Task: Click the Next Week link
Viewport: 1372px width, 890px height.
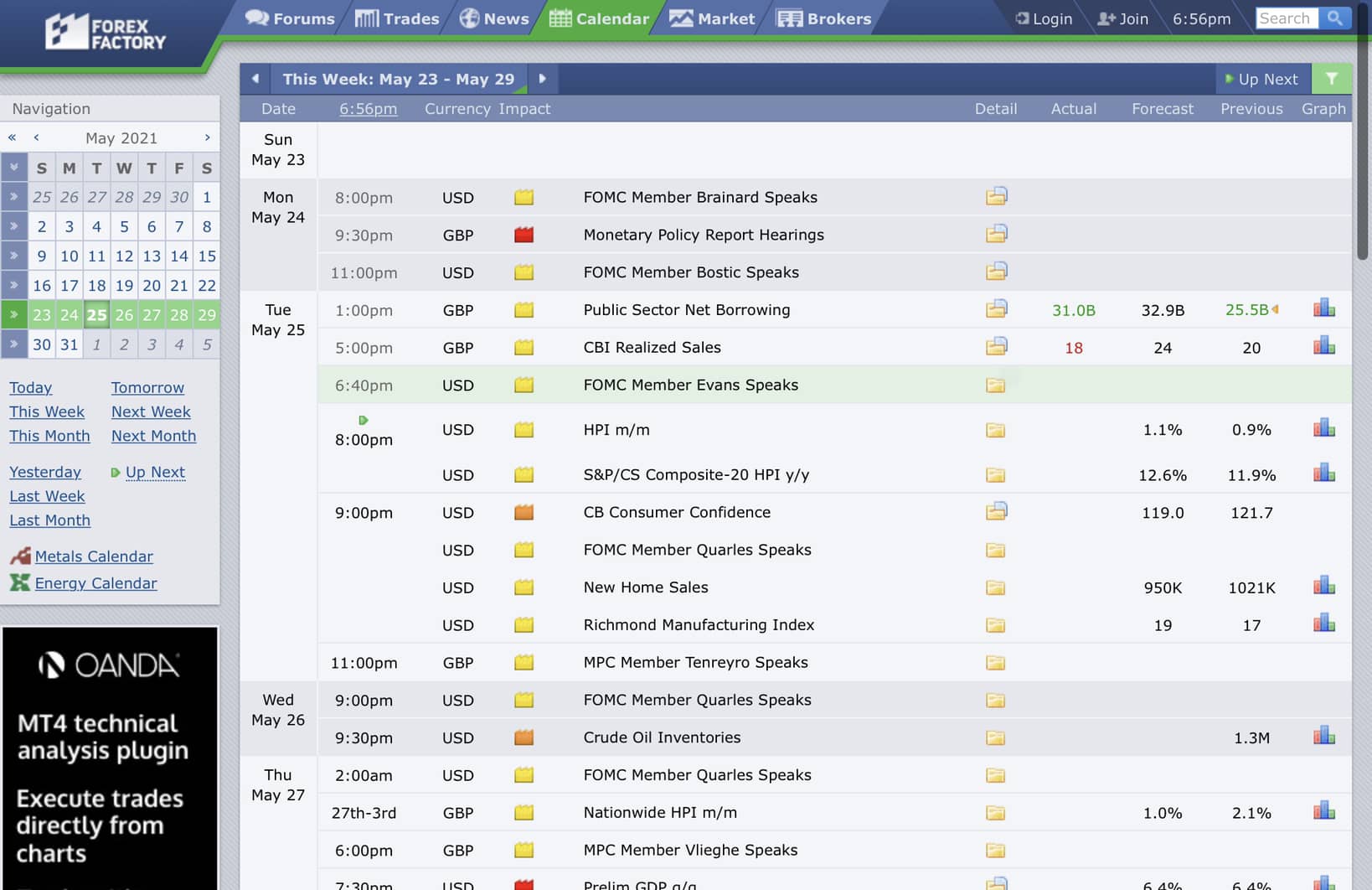Action: pyautogui.click(x=151, y=411)
